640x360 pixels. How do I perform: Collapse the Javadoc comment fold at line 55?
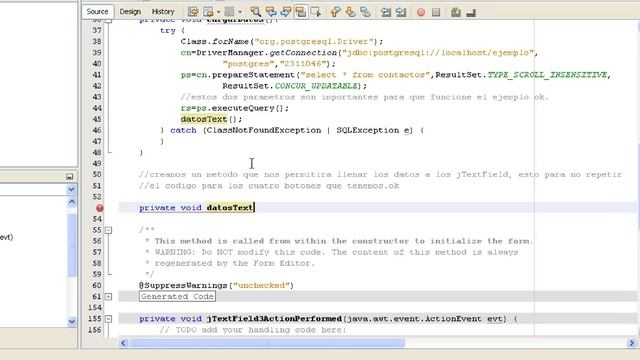109,230
